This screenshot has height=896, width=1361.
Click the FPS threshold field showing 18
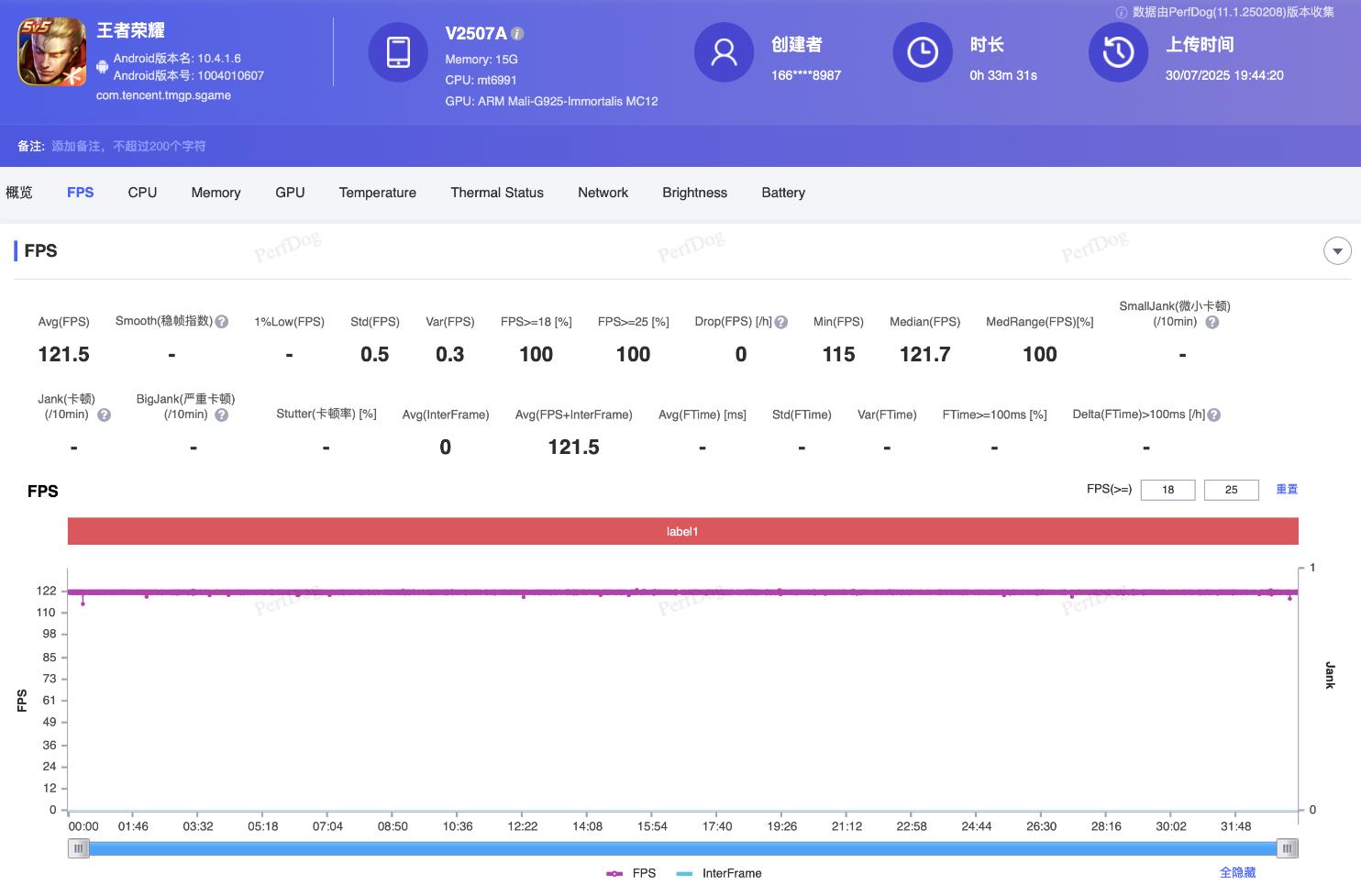coord(1167,490)
